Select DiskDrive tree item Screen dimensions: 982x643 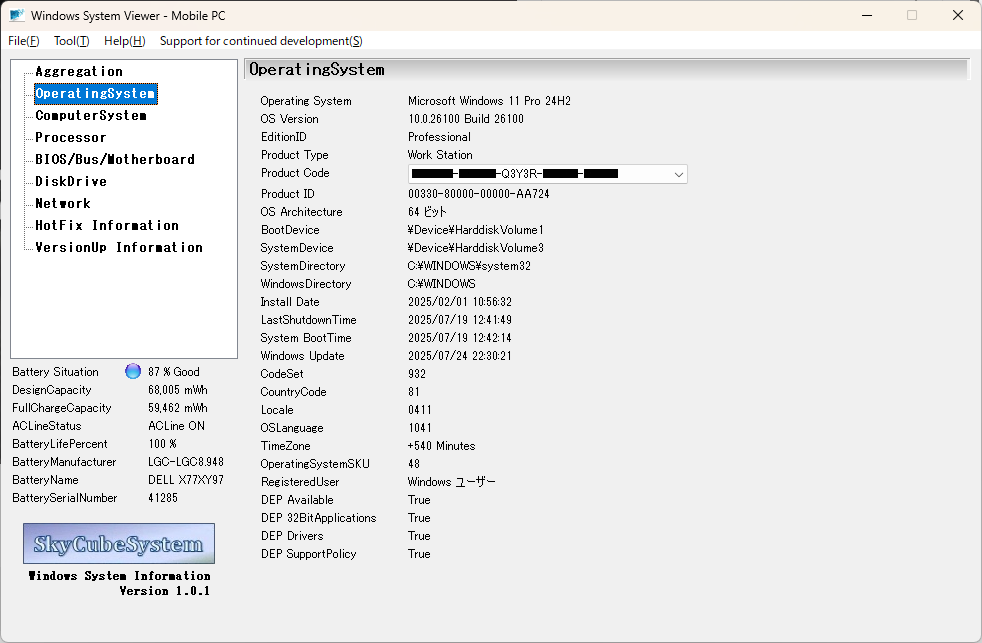click(x=71, y=181)
